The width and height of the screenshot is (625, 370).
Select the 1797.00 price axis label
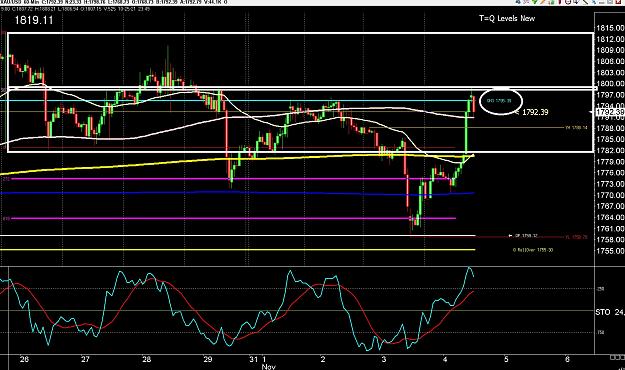[610, 95]
